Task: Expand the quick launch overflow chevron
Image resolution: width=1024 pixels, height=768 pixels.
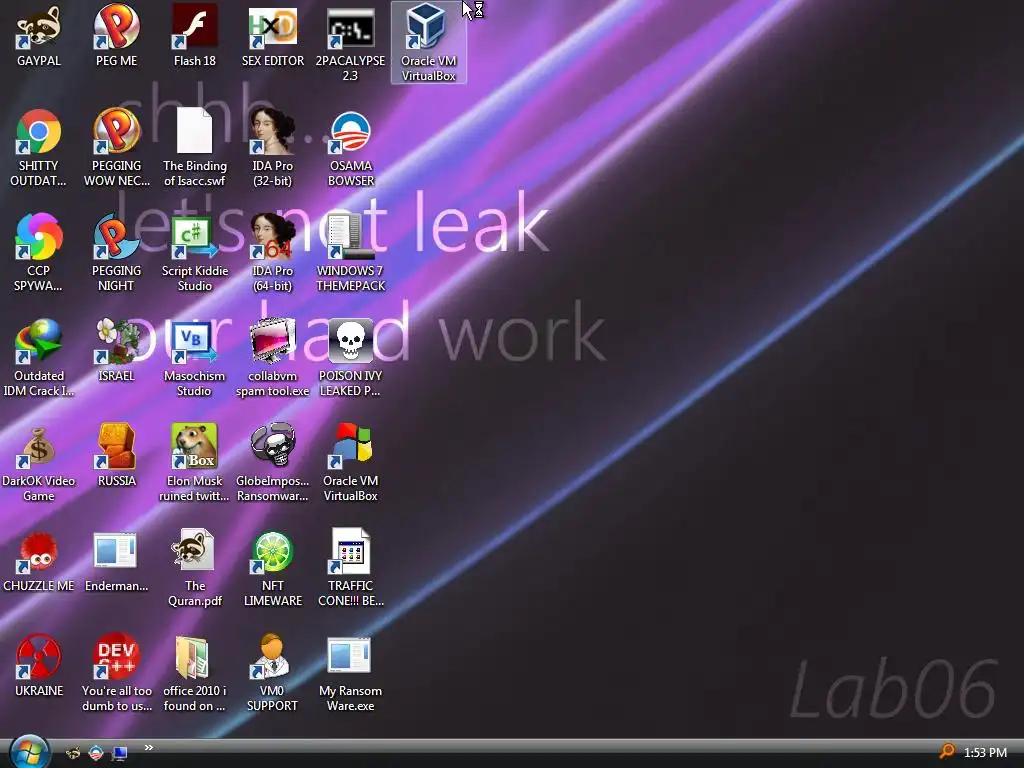Action: [148, 748]
